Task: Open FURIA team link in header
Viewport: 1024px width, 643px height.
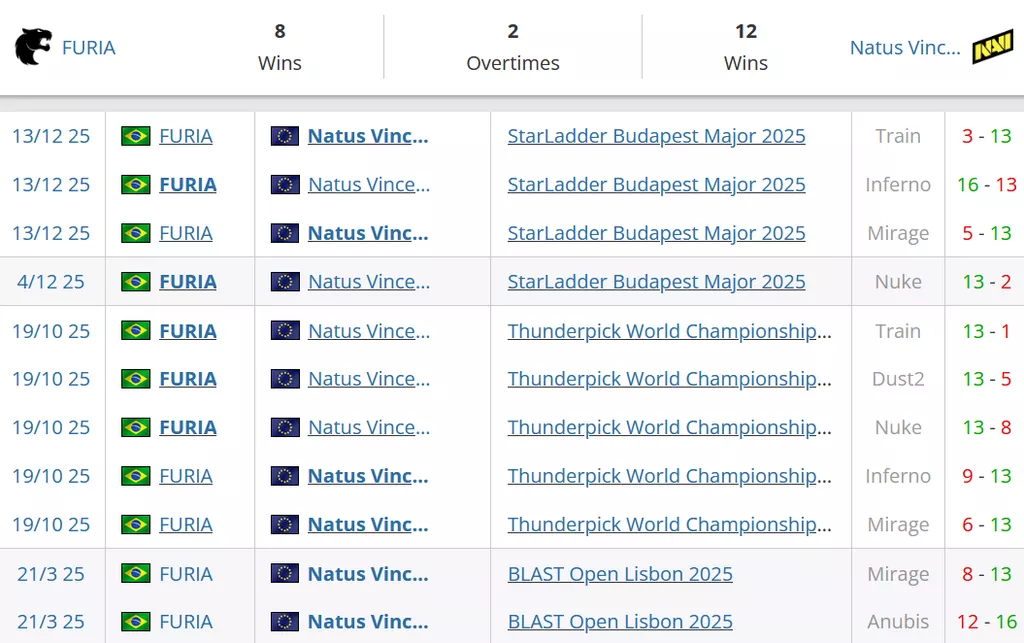Action: [89, 47]
